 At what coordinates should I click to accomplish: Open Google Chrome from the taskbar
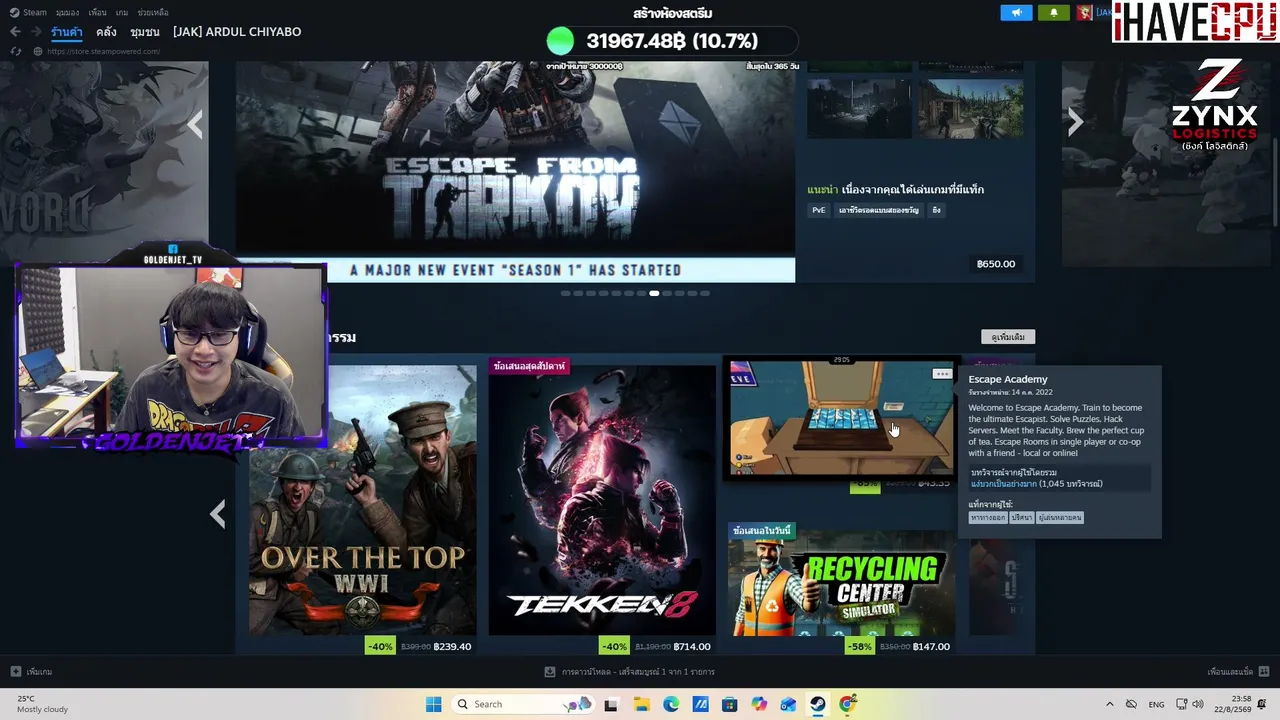tap(847, 704)
